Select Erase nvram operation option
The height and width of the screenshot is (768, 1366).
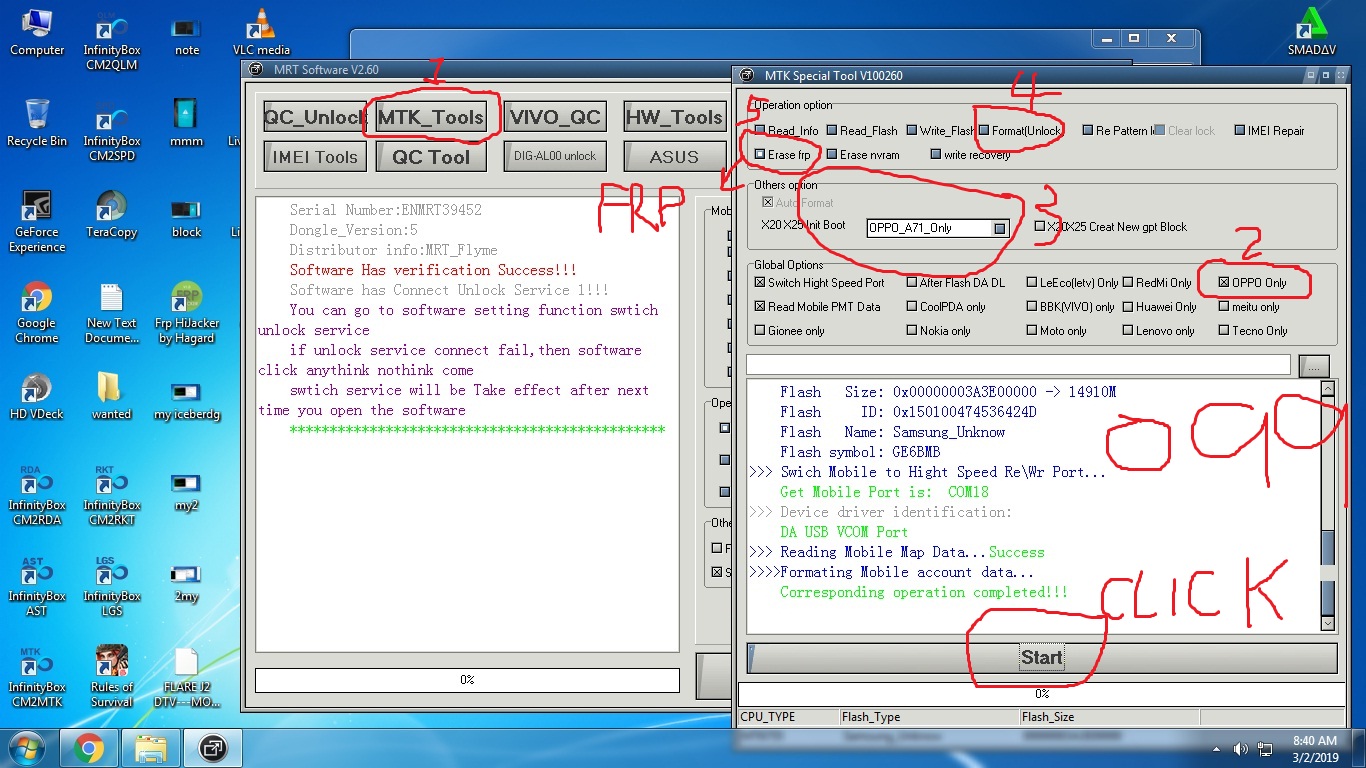tap(863, 155)
